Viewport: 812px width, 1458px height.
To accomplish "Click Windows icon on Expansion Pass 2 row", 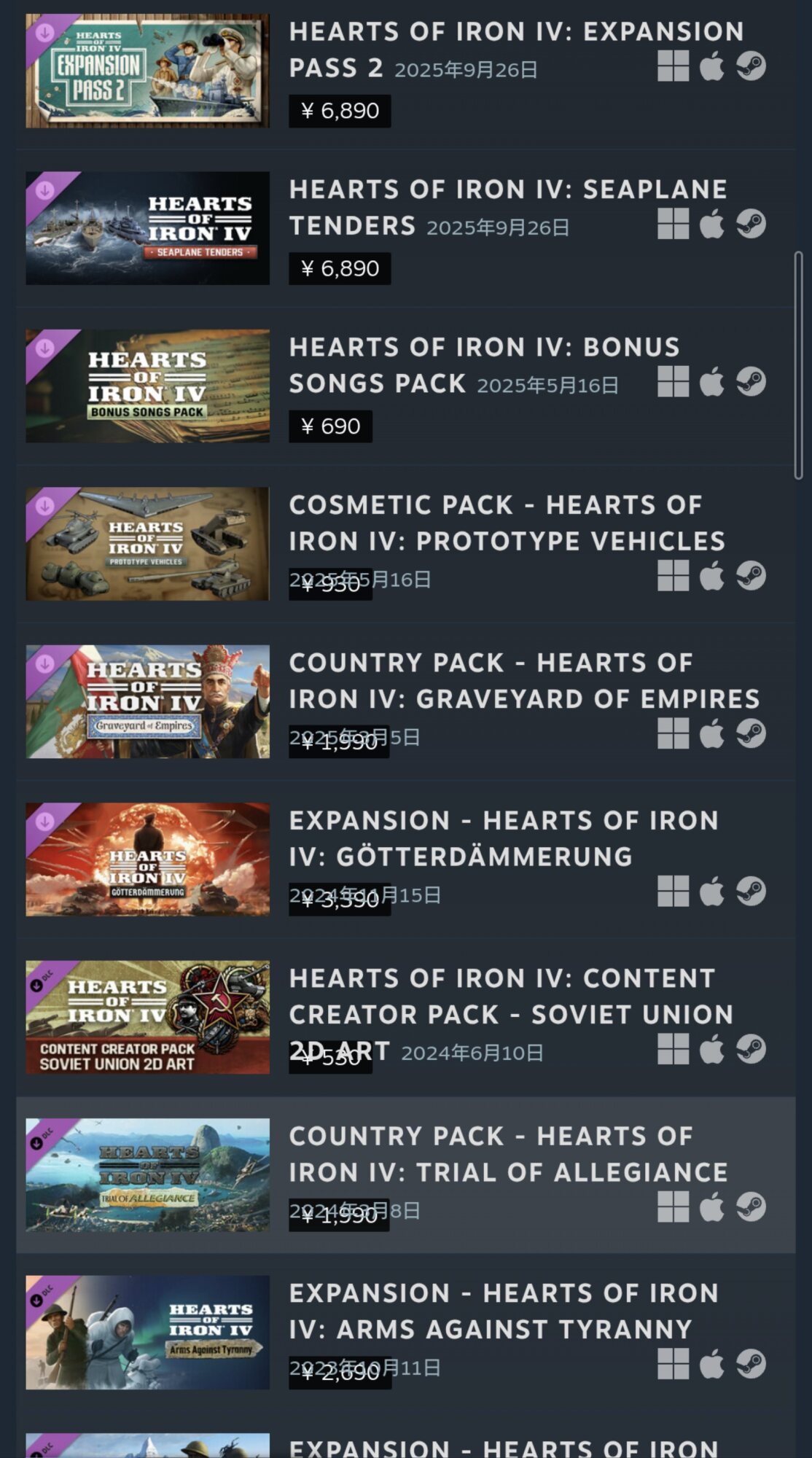I will [x=673, y=66].
